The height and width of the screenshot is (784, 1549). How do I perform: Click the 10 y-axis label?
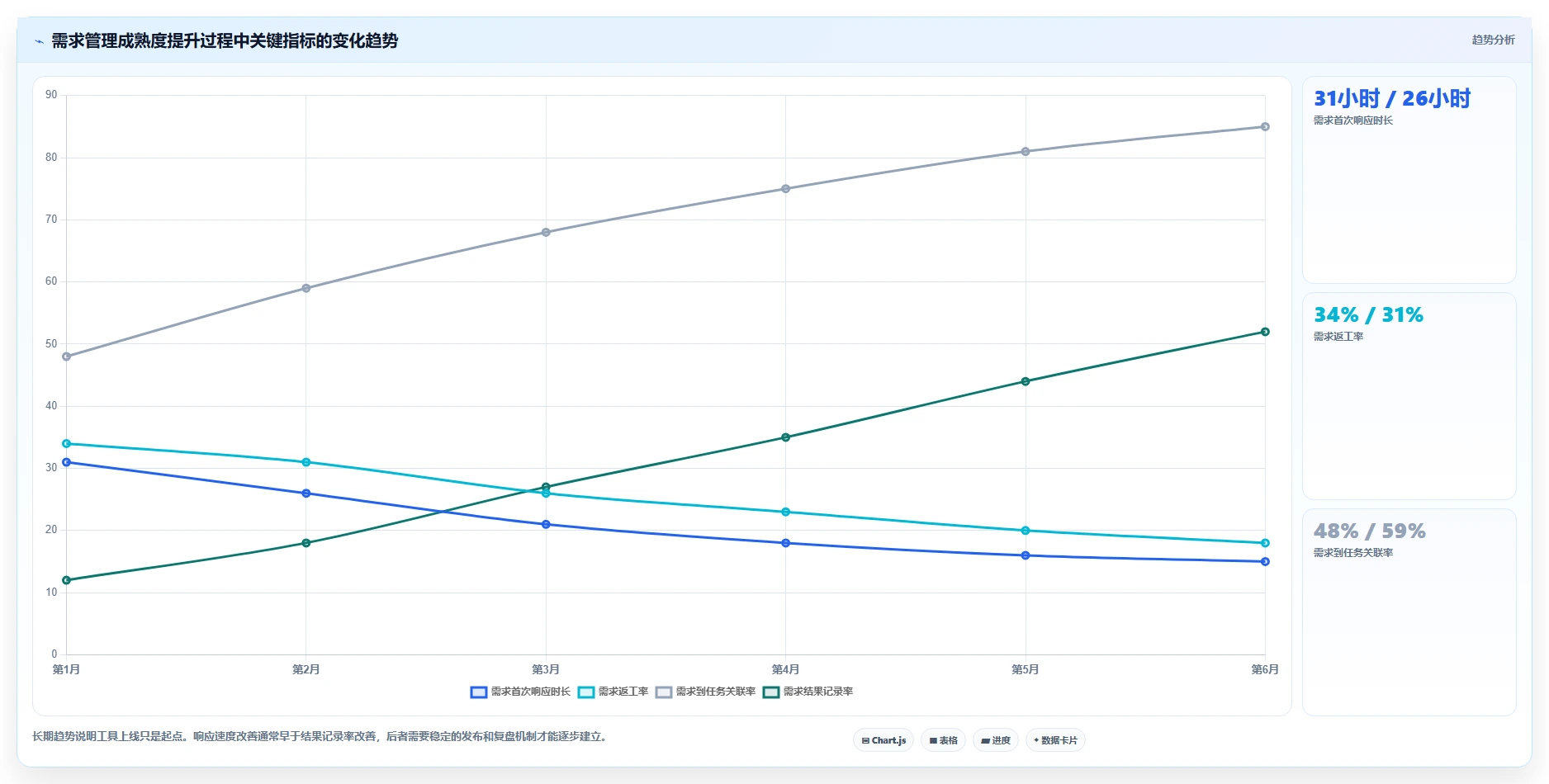(x=51, y=592)
